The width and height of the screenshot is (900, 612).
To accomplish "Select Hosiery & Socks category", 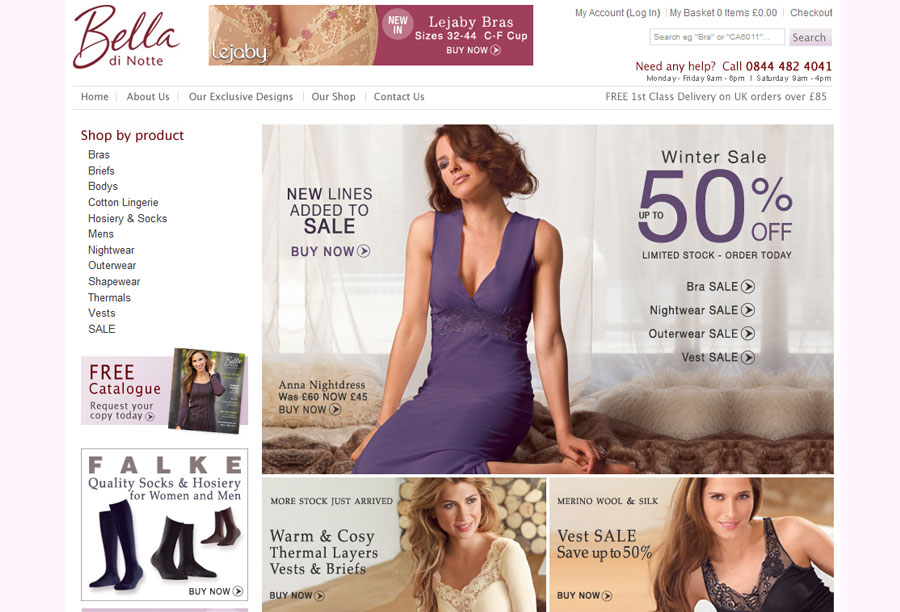I will 127,218.
